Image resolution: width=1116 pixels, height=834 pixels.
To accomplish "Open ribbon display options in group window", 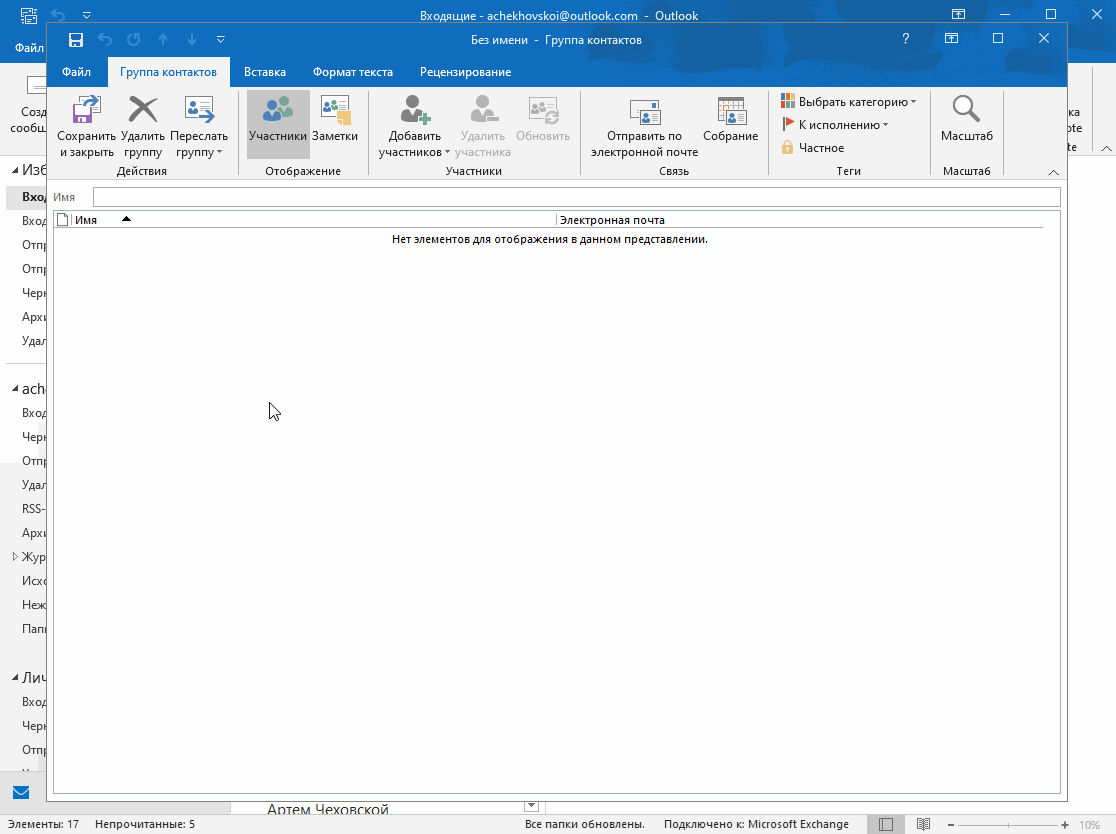I will click(951, 38).
